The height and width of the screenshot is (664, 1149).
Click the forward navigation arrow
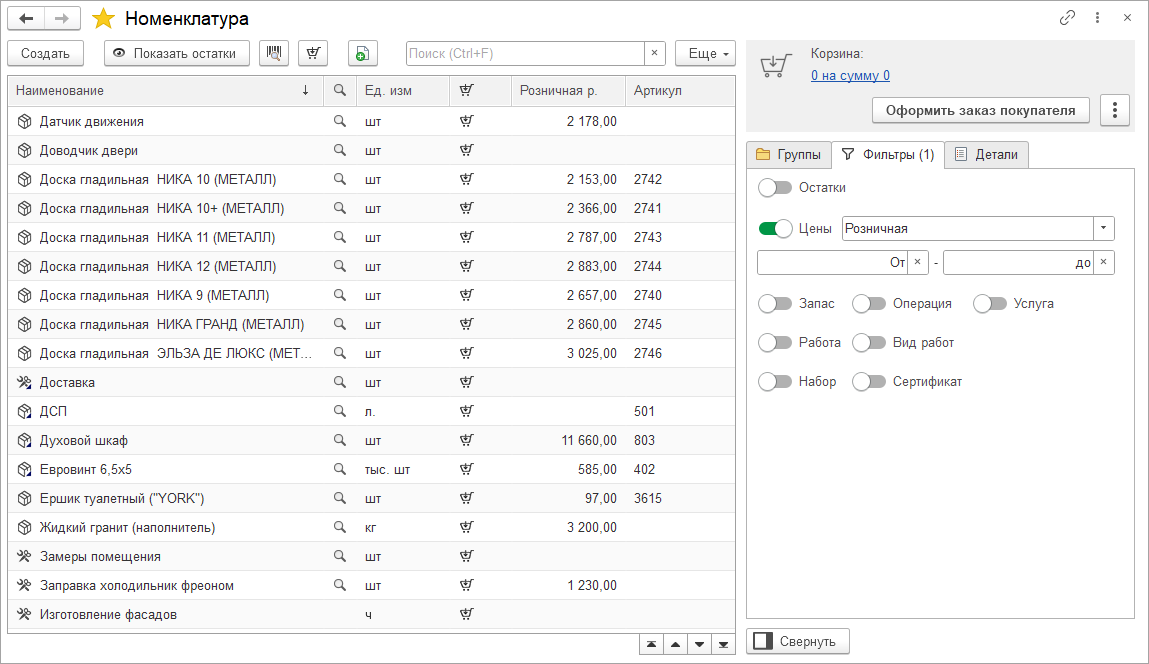[x=62, y=18]
